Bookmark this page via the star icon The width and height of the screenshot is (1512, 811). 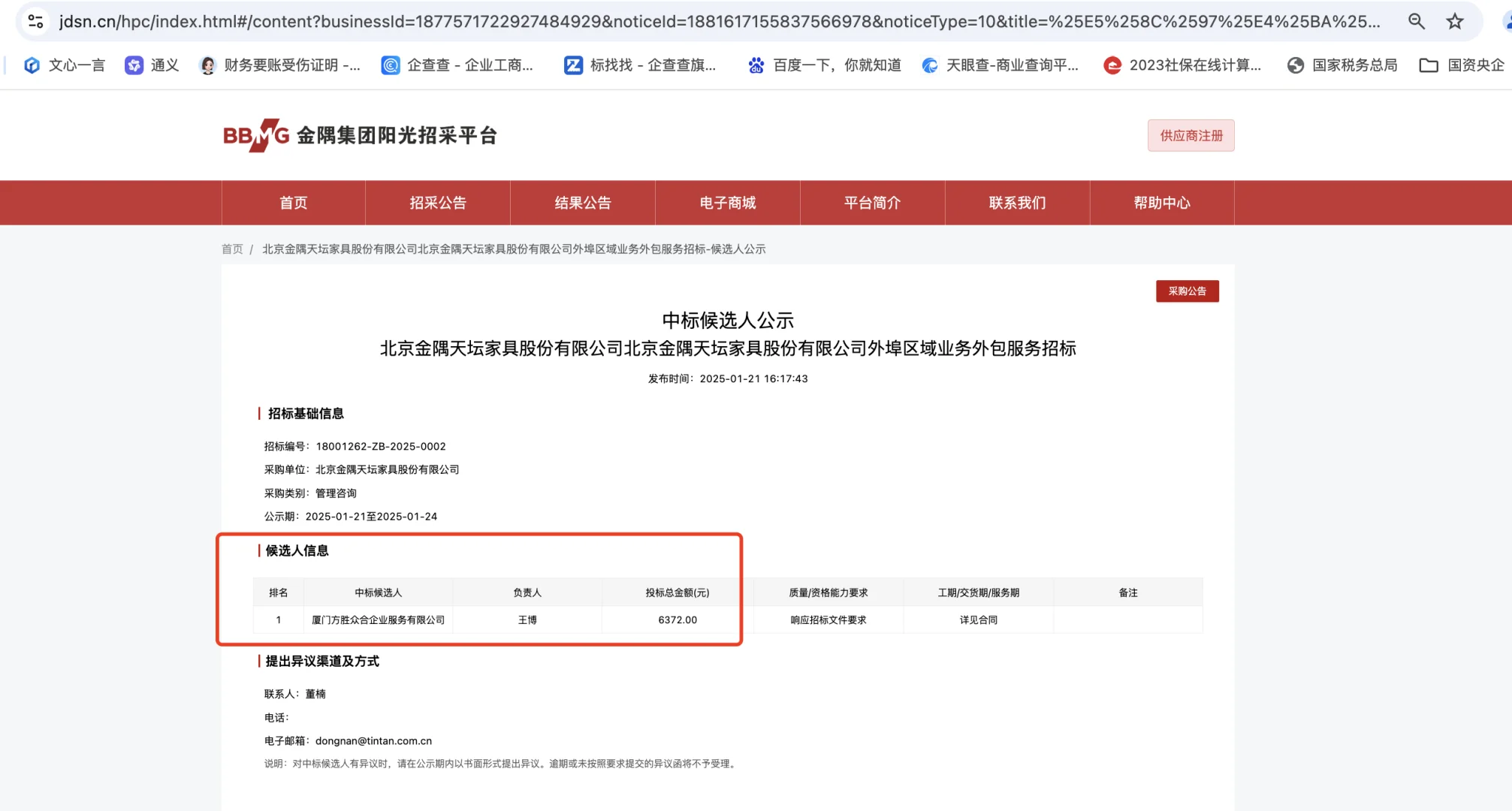[x=1456, y=22]
